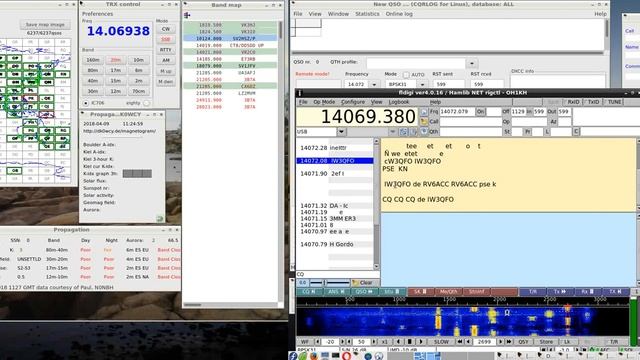The height and width of the screenshot is (360, 640).
Task: Click the signal browser search field containing CQ
Action: point(338,274)
